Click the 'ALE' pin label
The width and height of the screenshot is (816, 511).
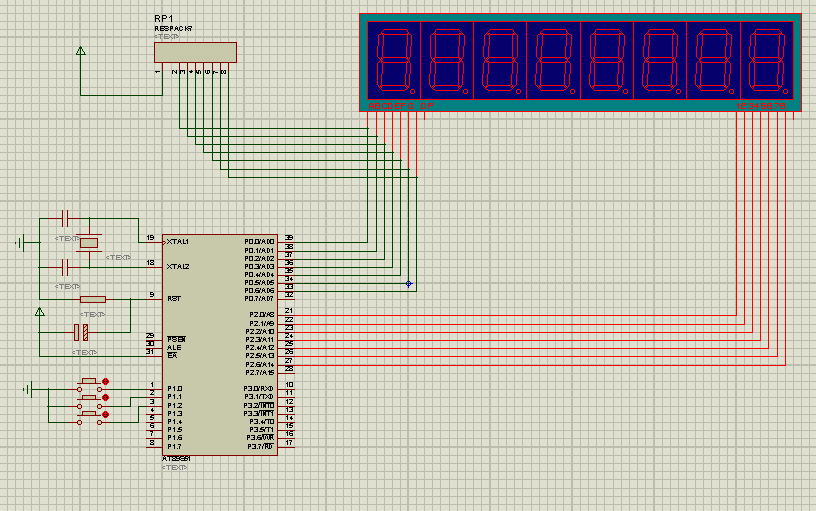(x=174, y=348)
